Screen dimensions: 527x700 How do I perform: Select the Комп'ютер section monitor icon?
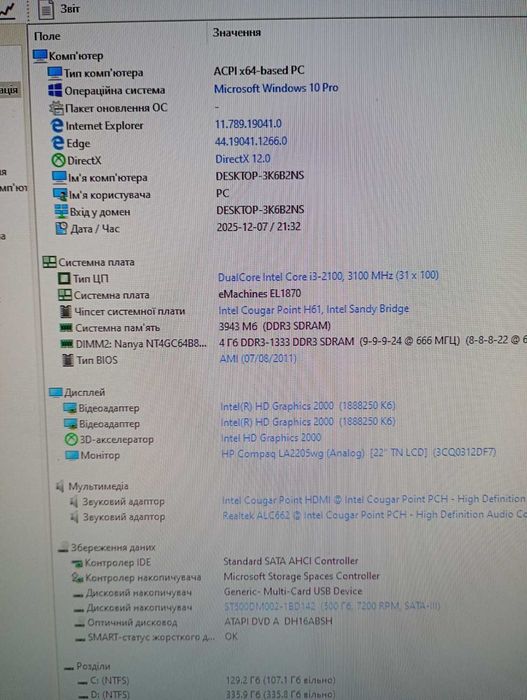click(40, 56)
